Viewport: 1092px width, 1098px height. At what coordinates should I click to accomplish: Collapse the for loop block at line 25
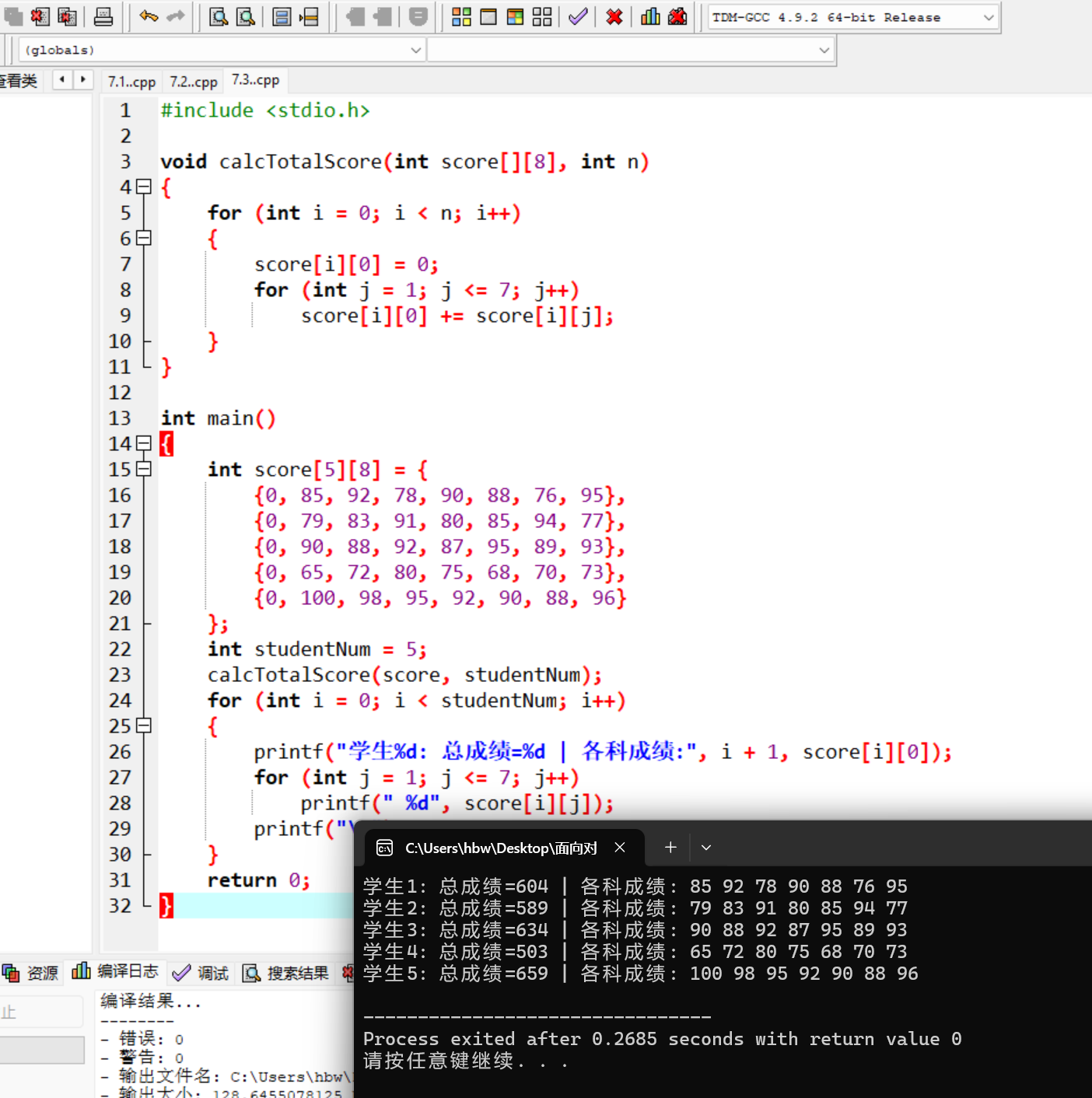point(143,726)
